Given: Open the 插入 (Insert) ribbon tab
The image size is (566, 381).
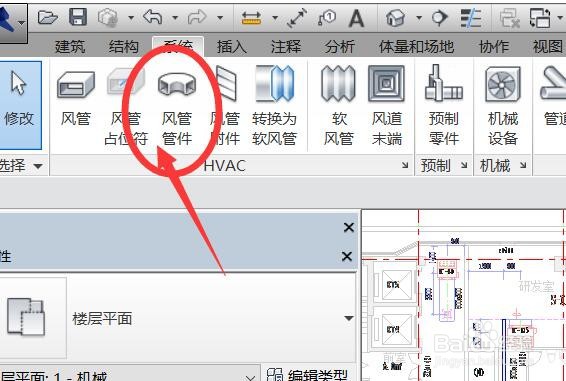Looking at the screenshot, I should pyautogui.click(x=231, y=47).
